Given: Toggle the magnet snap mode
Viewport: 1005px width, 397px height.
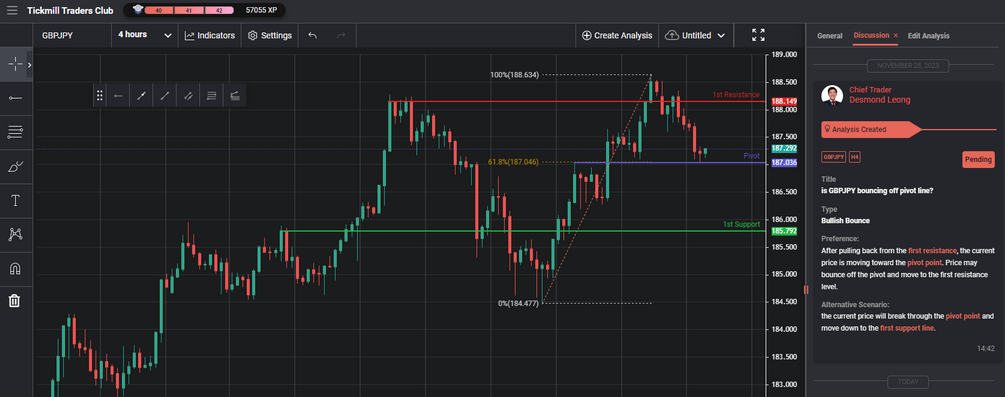Looking at the screenshot, I should coord(15,268).
